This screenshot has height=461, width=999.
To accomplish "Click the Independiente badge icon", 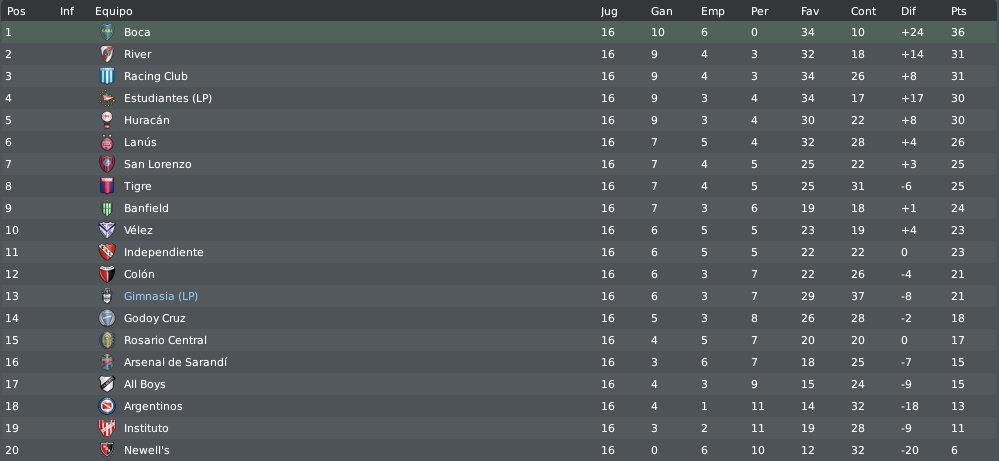I will tap(107, 252).
